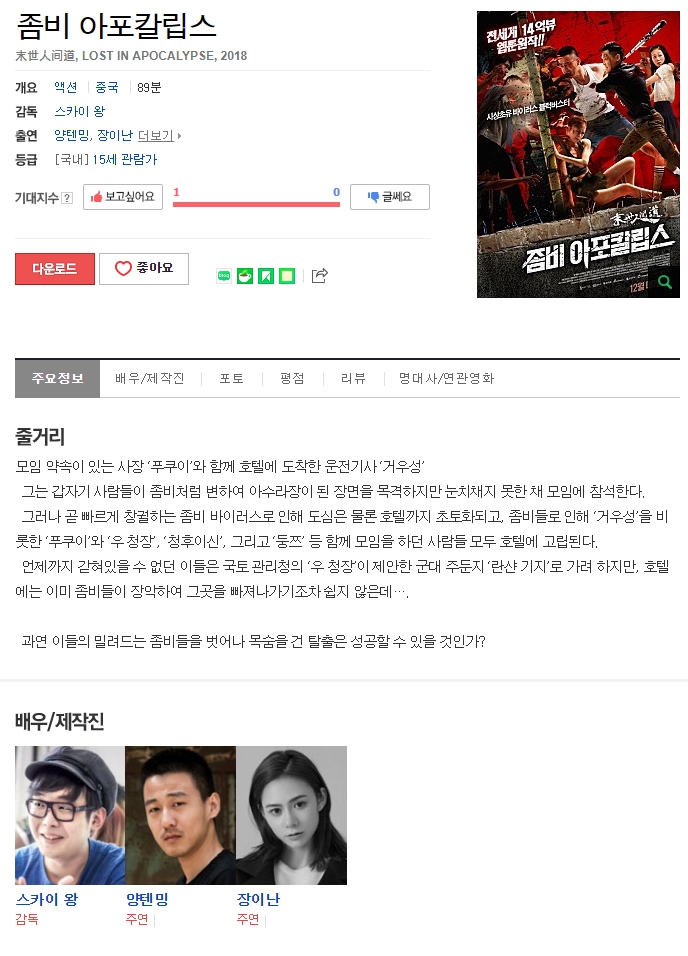This screenshot has height=956, width=688.
Task: Open the 평점 tab
Action: pyautogui.click(x=292, y=379)
